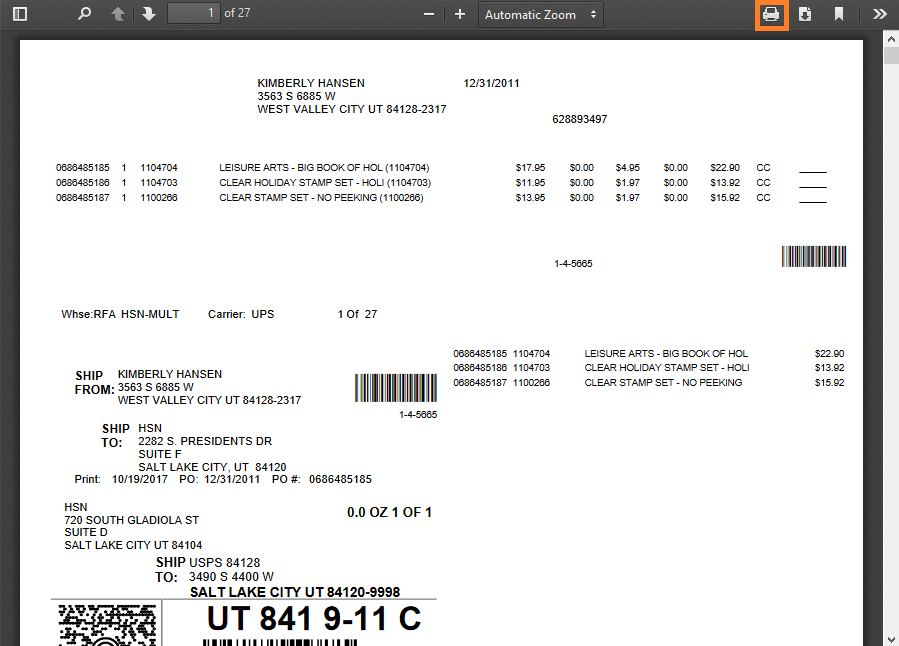Go to next page arrow
The width and height of the screenshot is (899, 646).
(x=148, y=14)
